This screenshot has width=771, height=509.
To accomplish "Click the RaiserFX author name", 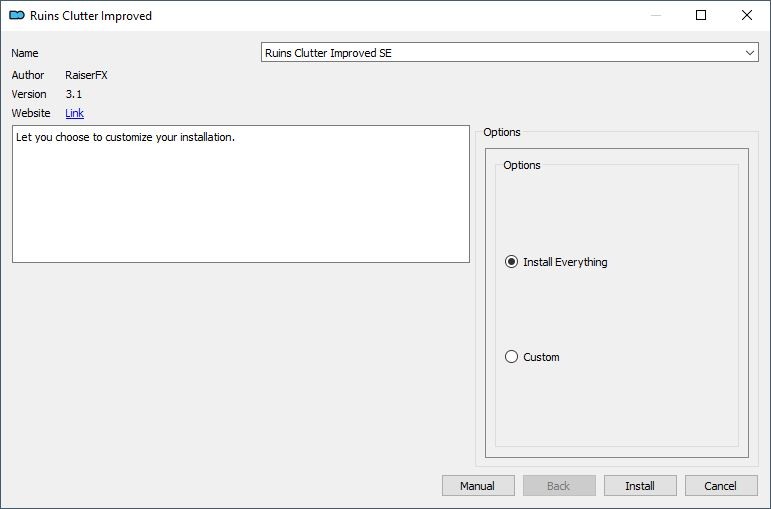I will pyautogui.click(x=86, y=75).
